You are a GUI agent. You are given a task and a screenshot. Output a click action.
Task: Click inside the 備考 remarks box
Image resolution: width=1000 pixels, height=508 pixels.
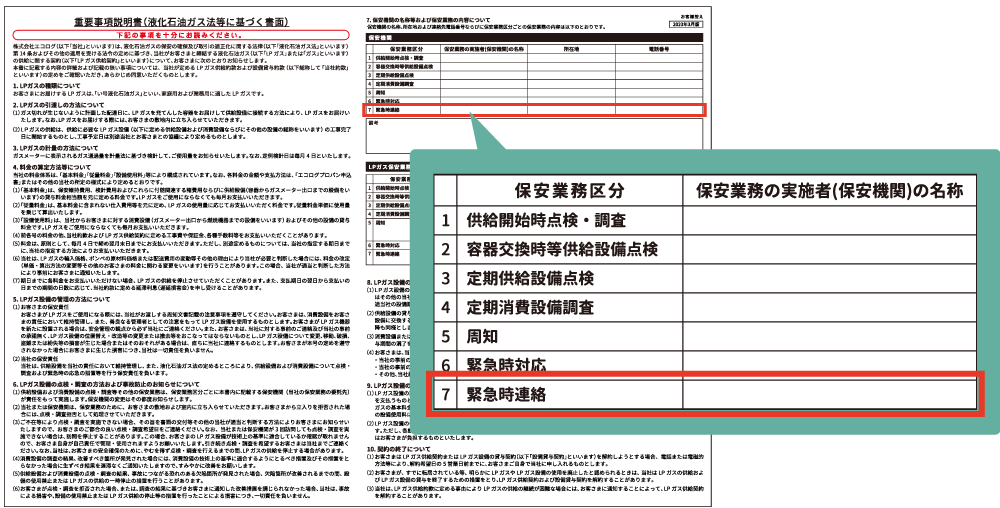(535, 135)
